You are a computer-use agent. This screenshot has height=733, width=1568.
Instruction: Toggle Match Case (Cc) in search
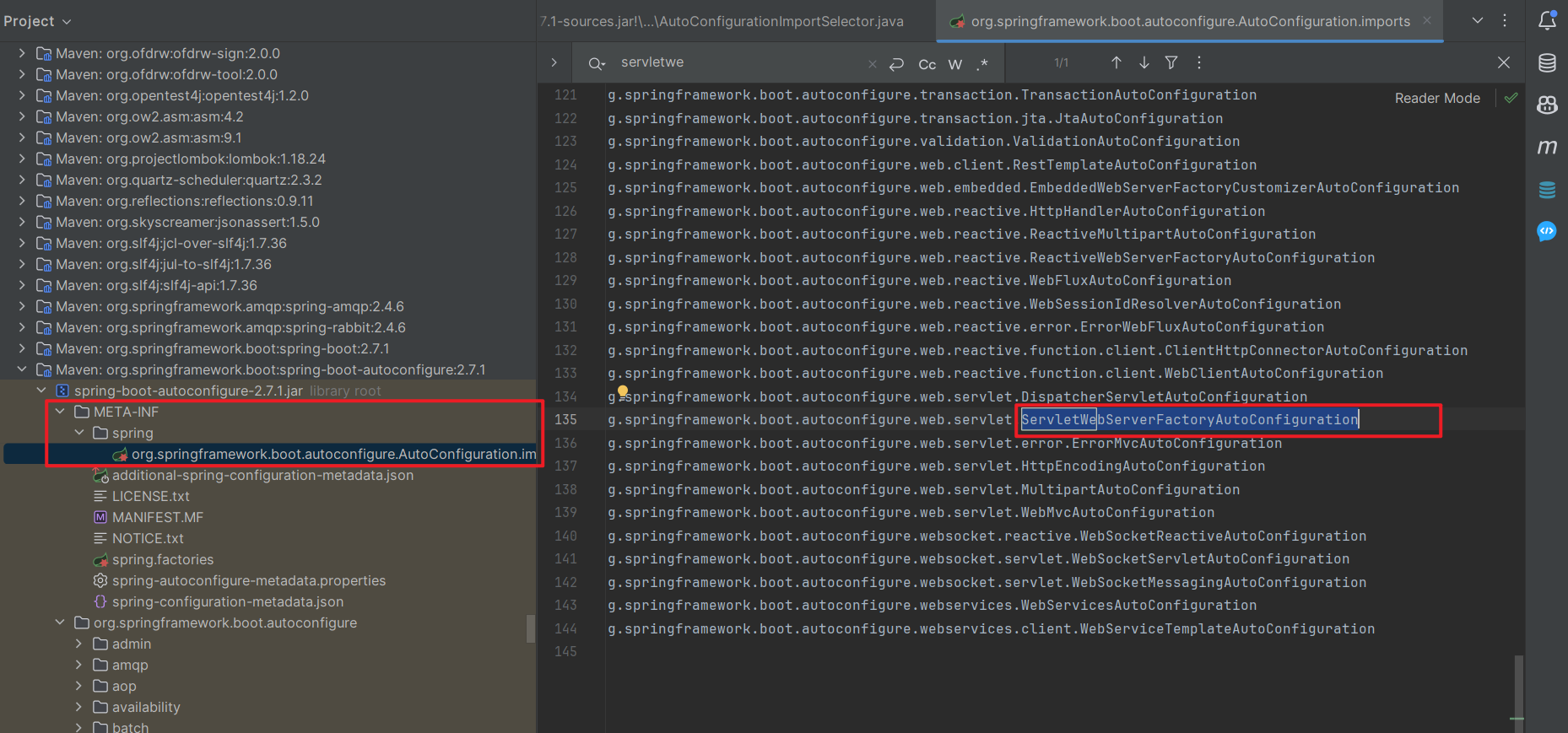pos(927,64)
